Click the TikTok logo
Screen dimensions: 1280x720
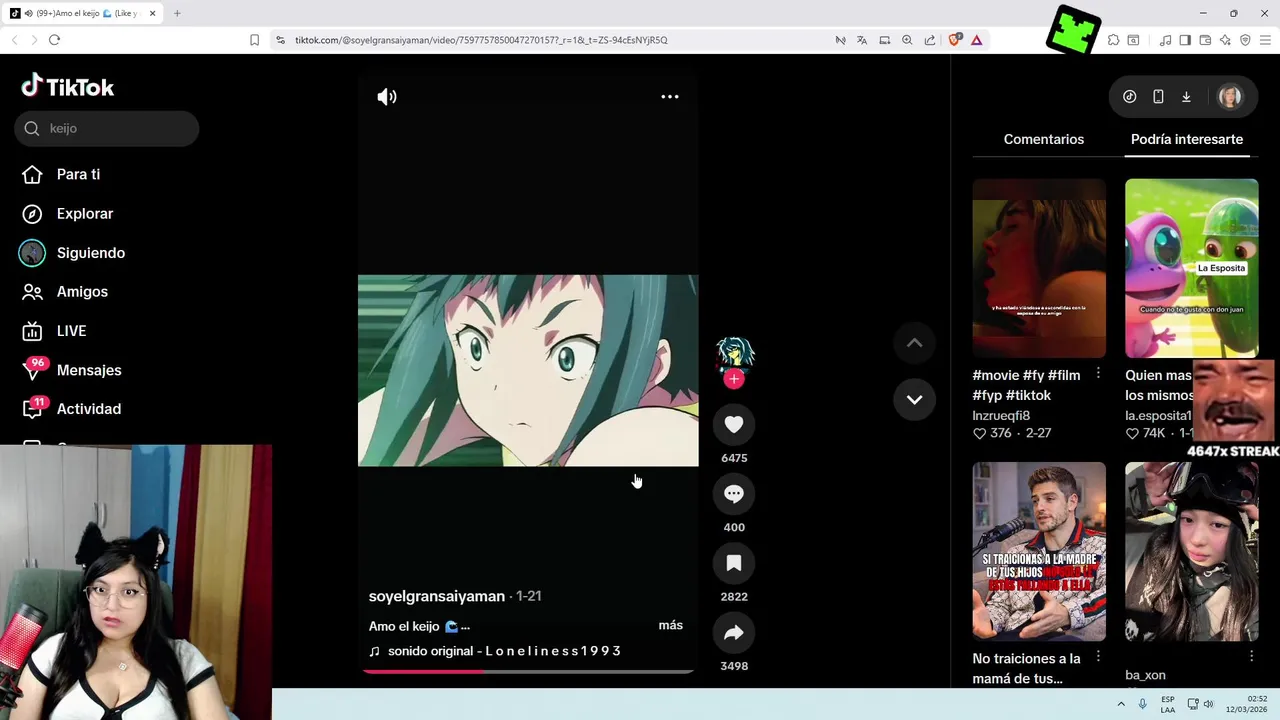click(x=68, y=86)
